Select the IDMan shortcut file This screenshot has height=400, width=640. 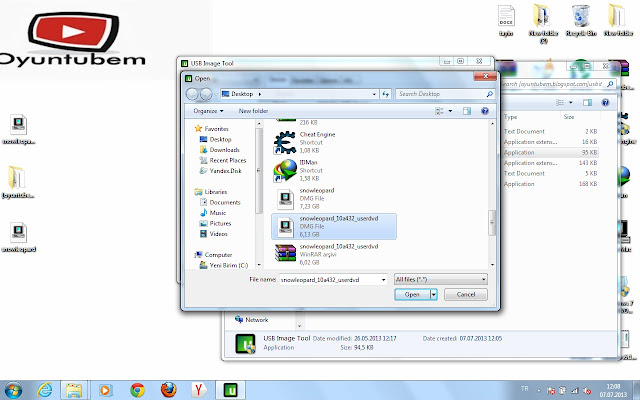pyautogui.click(x=334, y=170)
